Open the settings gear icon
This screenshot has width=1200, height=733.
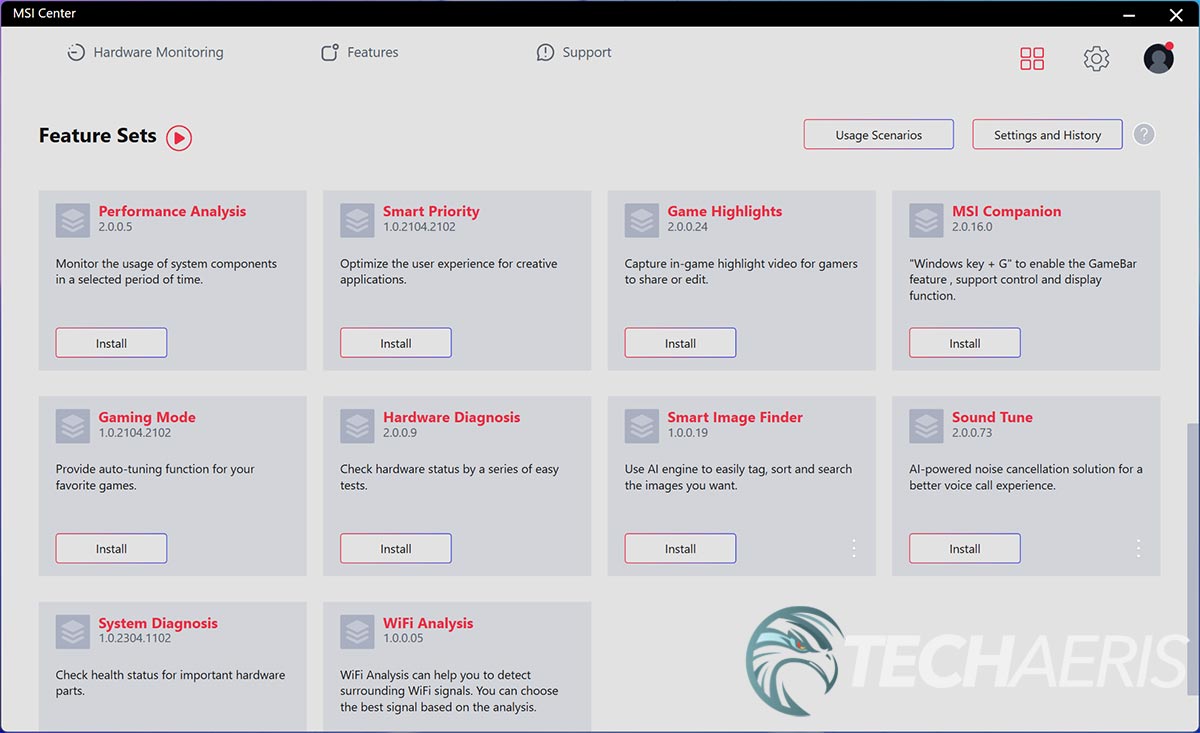pyautogui.click(x=1096, y=59)
